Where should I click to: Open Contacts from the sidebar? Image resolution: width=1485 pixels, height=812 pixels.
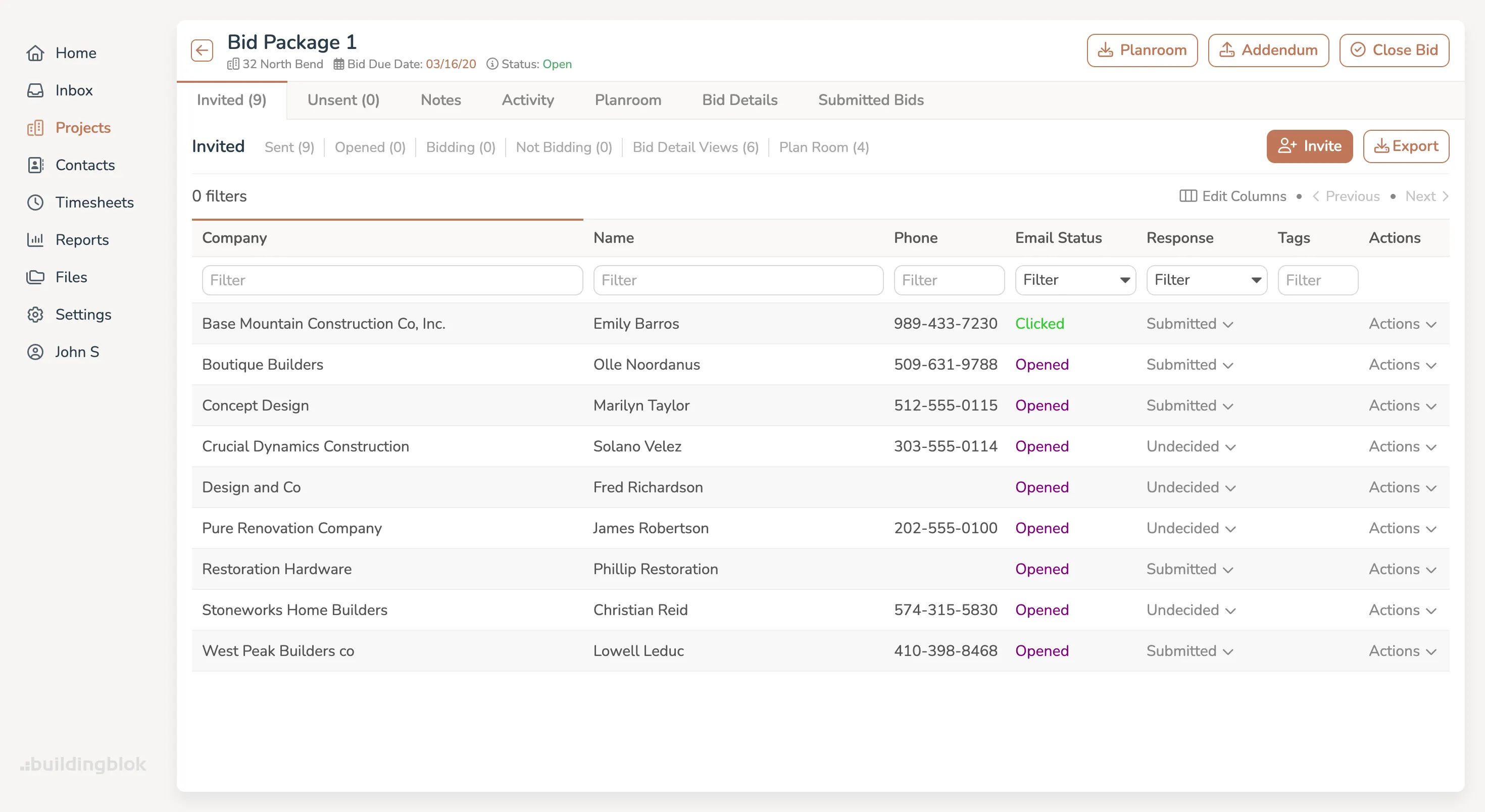tap(85, 165)
